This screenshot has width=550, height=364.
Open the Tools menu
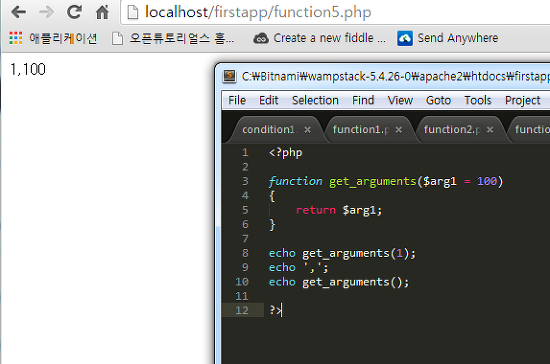pos(478,101)
